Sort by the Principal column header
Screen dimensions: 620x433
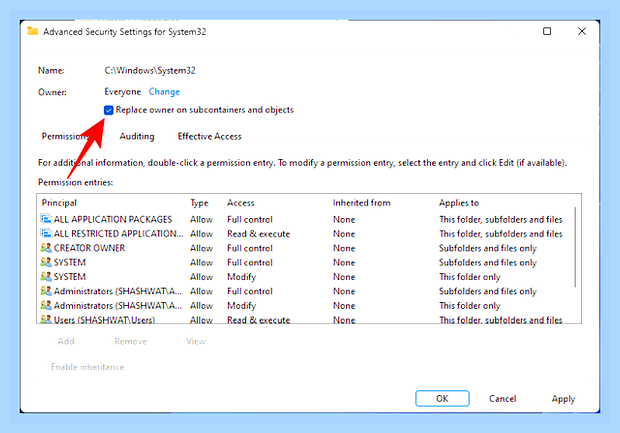pyautogui.click(x=59, y=203)
